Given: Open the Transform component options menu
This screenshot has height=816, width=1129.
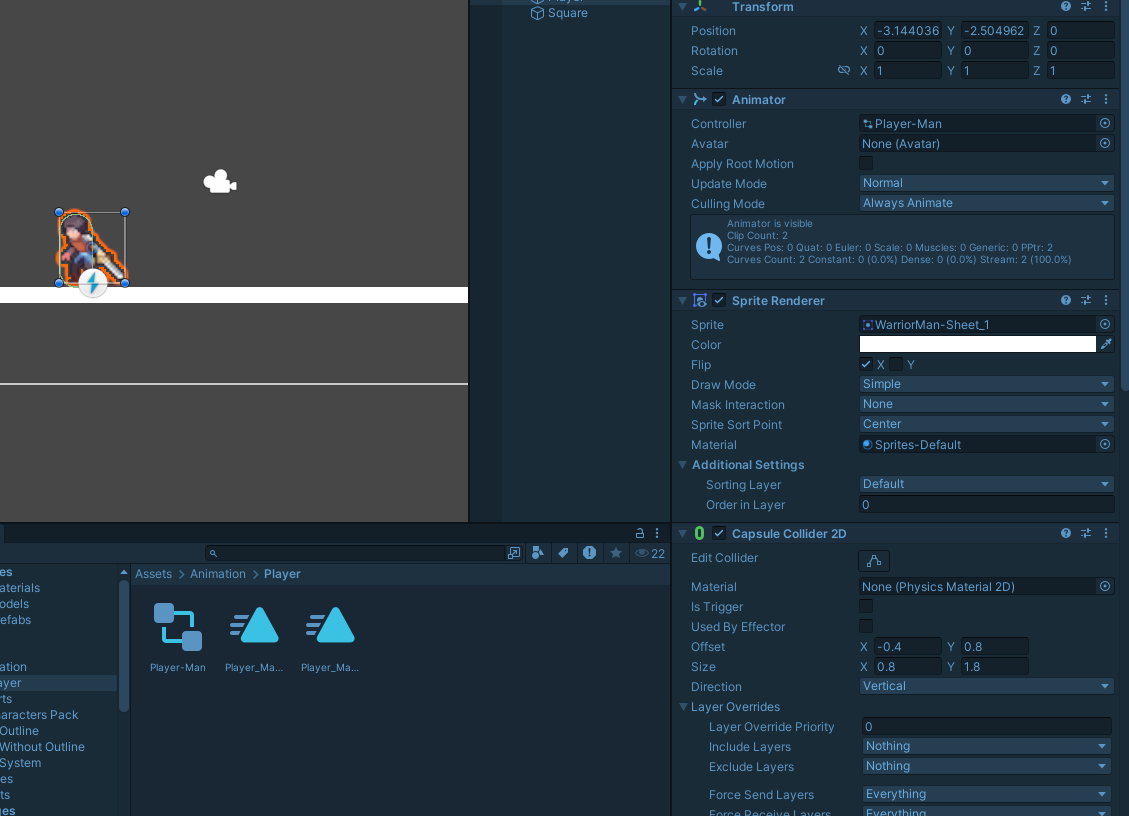Looking at the screenshot, I should click(x=1106, y=6).
